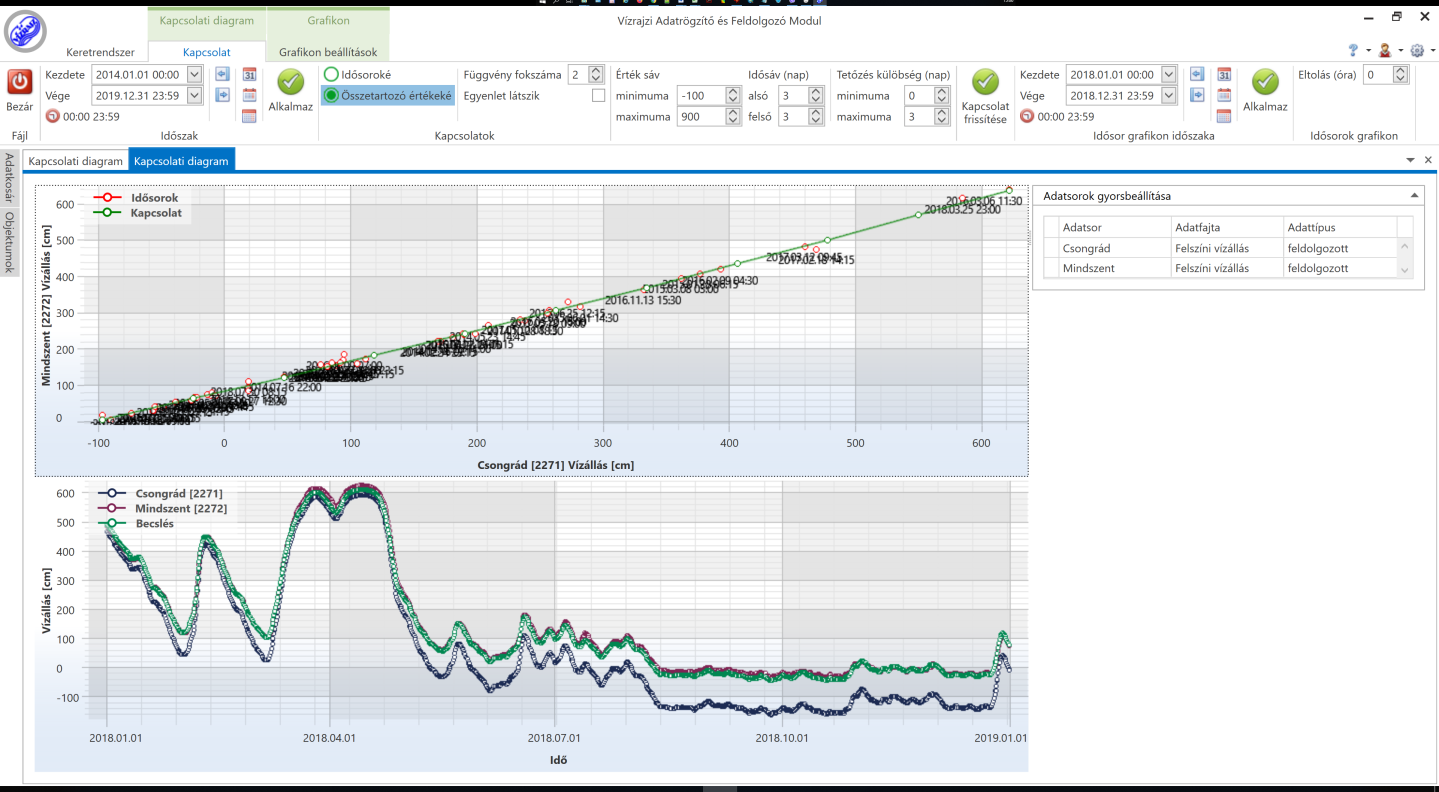This screenshot has width=1439, height=792.
Task: Click the Eltolás (óra) stepper
Action: [1401, 74]
